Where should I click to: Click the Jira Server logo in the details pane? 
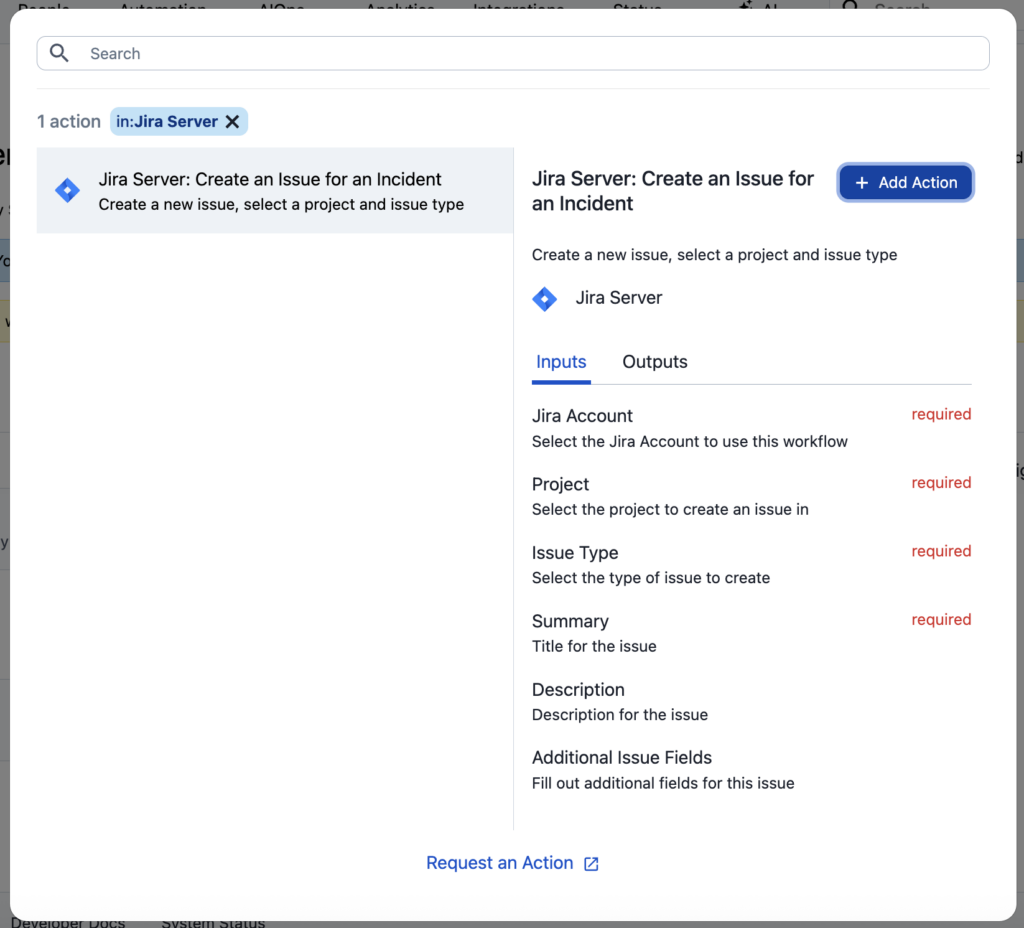(x=545, y=298)
